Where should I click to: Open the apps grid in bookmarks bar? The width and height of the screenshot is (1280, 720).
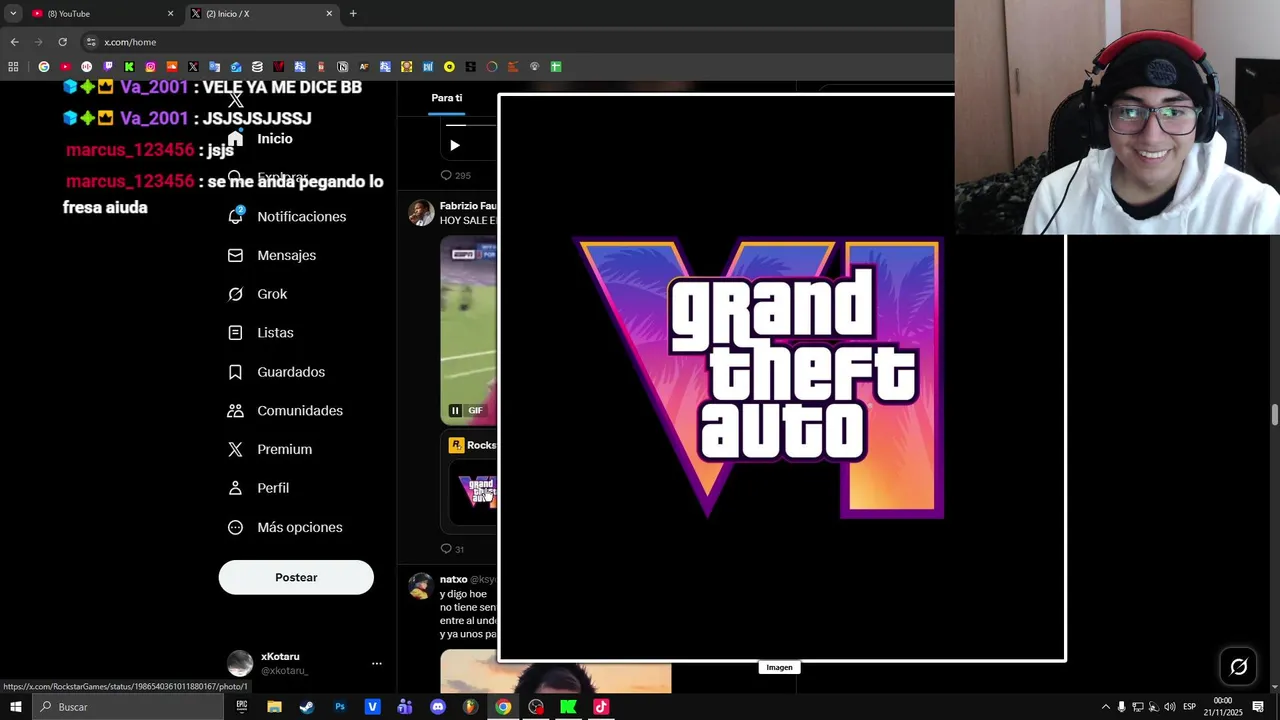point(13,67)
